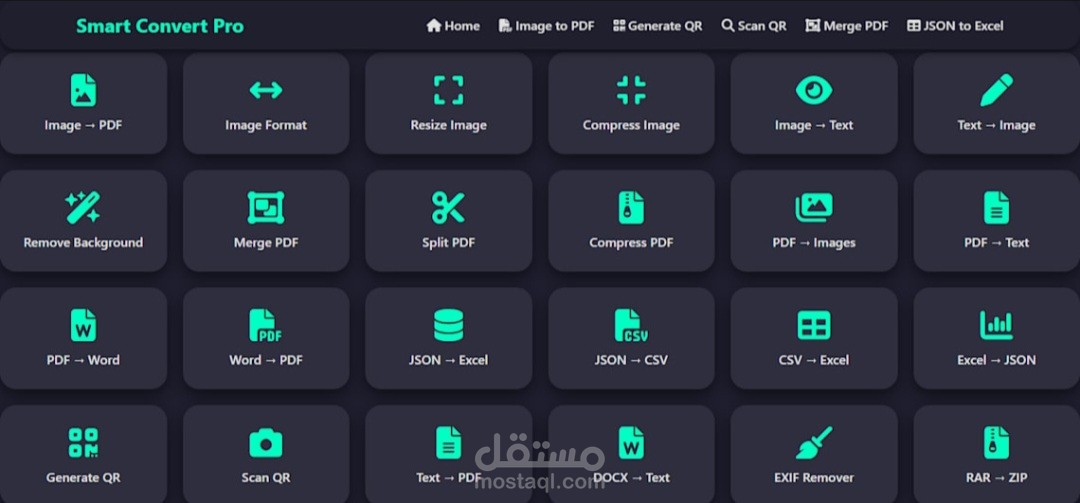The image size is (1080, 503).
Task: Open the PDF → Text document icon
Action: 996,207
